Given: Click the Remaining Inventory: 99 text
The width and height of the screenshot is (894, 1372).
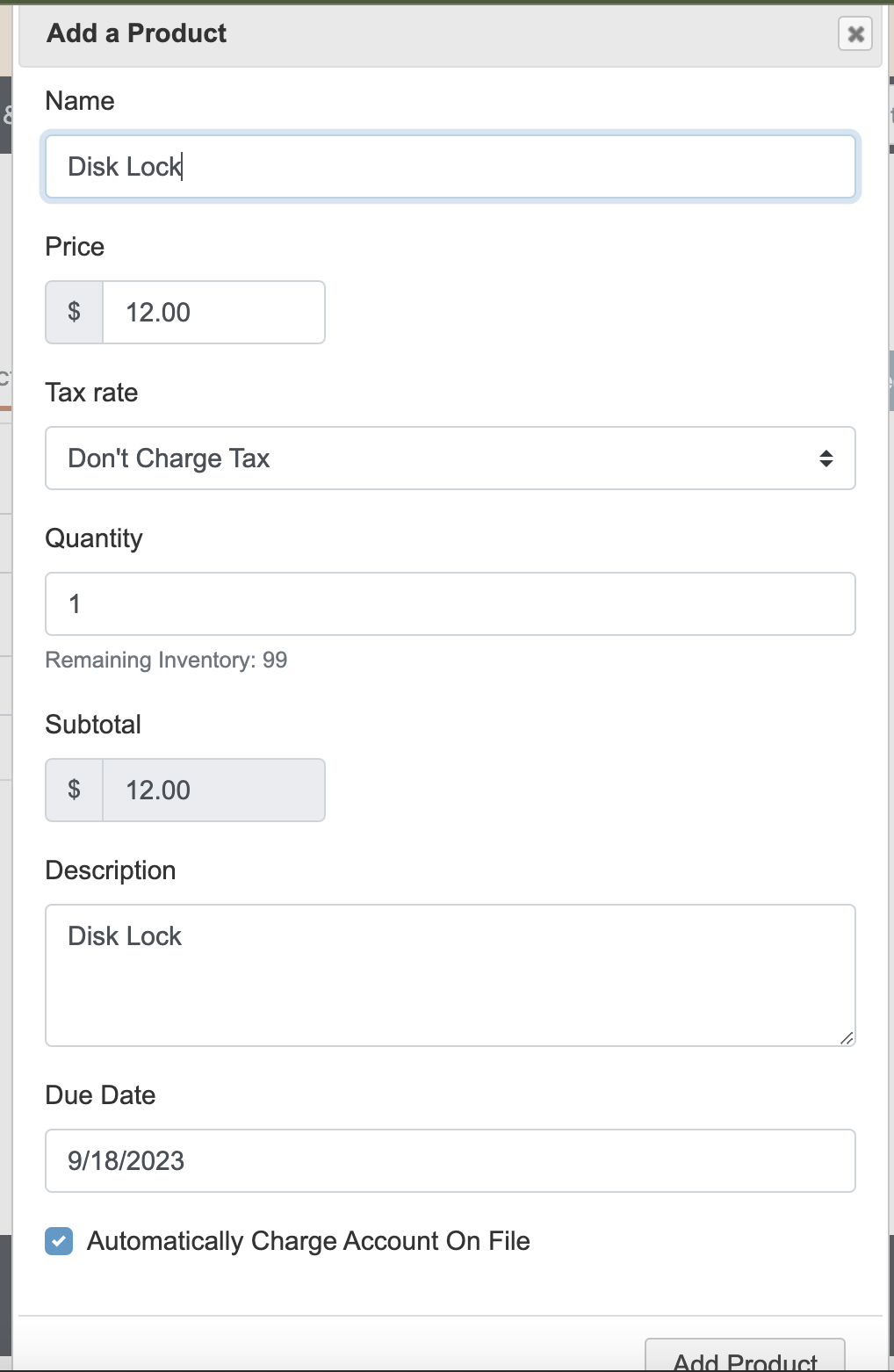Looking at the screenshot, I should pyautogui.click(x=167, y=660).
